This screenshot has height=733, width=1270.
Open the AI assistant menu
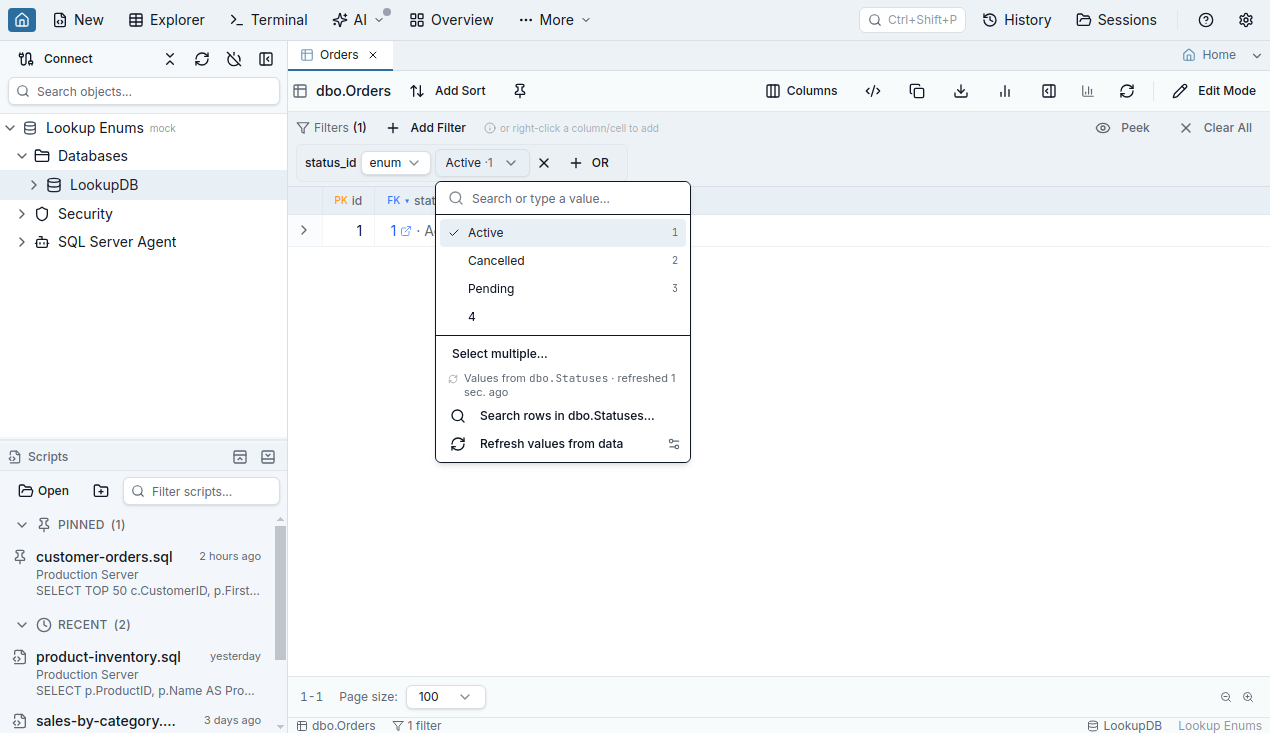358,20
